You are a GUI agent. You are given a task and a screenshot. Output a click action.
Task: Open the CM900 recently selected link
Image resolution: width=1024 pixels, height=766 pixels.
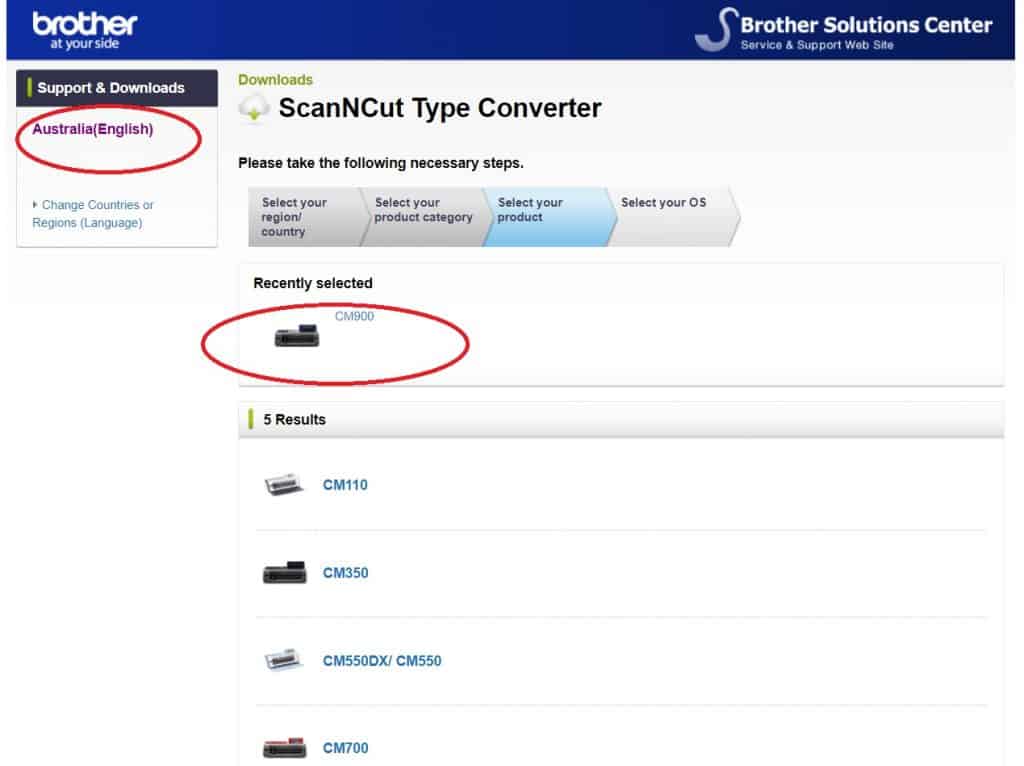click(355, 316)
